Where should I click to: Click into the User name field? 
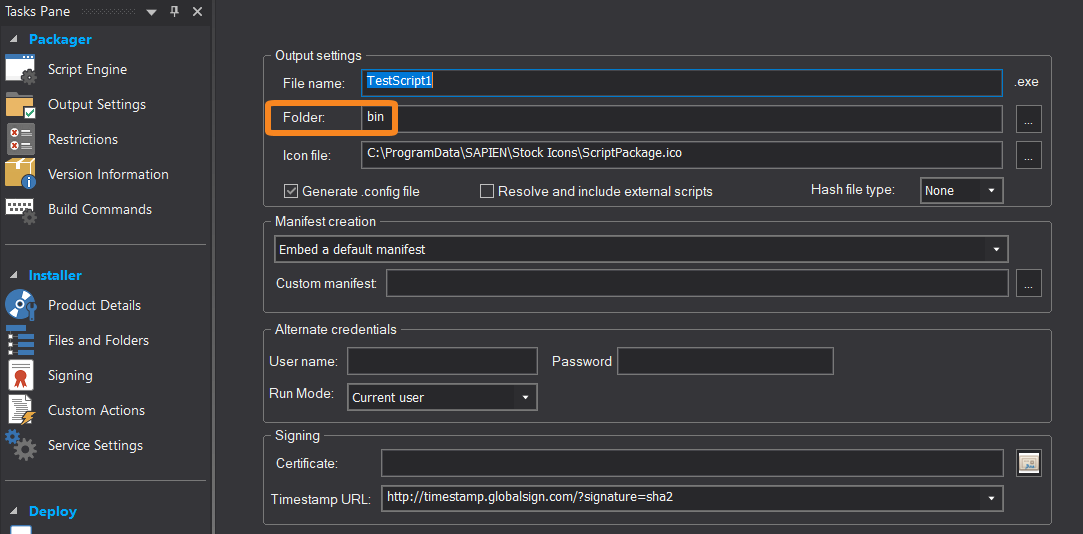tap(442, 361)
